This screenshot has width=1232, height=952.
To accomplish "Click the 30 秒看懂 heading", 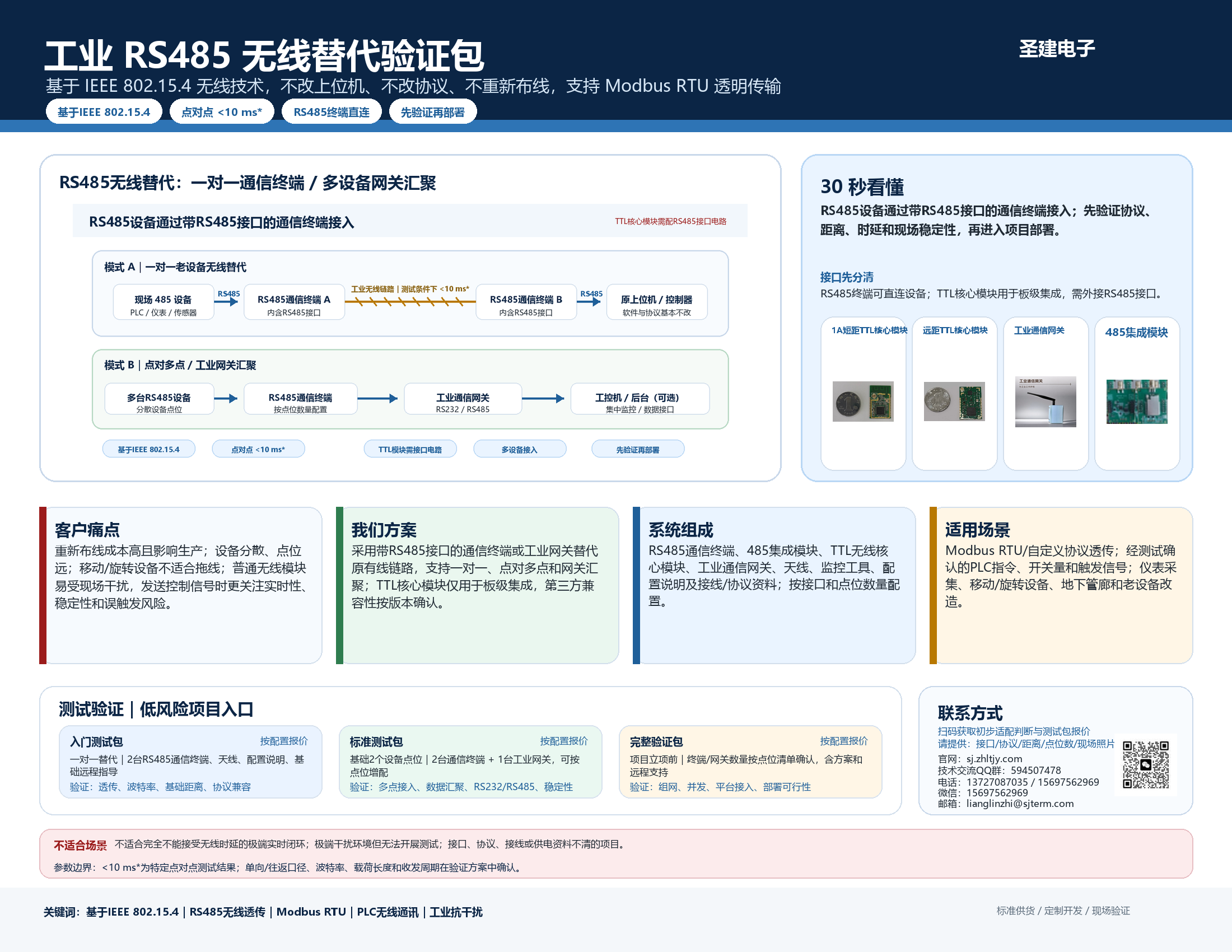I will tap(862, 186).
